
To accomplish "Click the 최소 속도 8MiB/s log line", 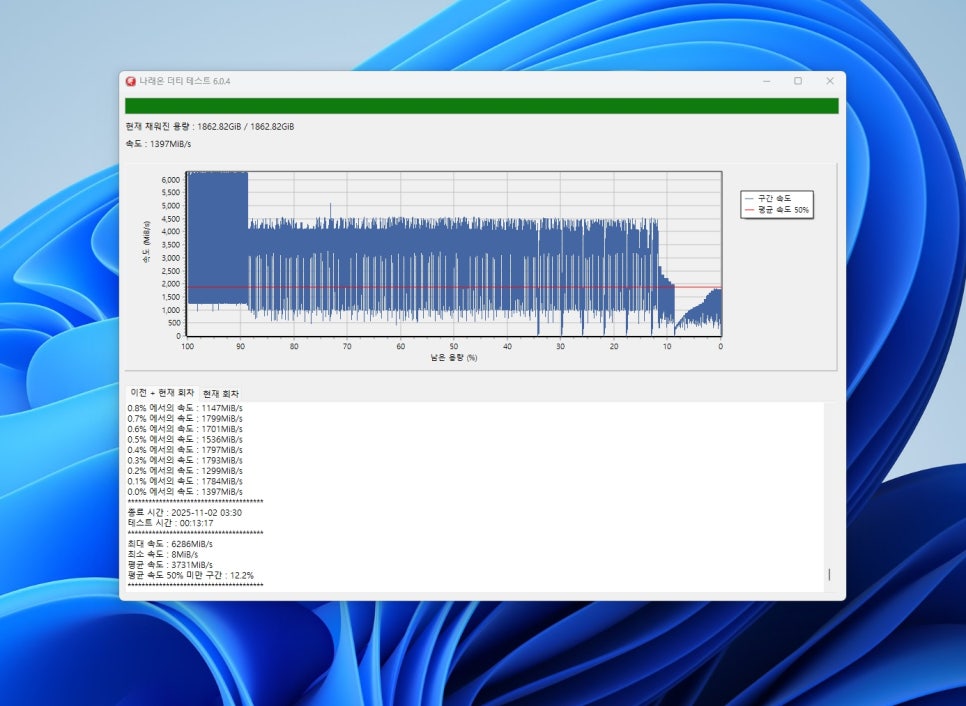I will [x=163, y=554].
